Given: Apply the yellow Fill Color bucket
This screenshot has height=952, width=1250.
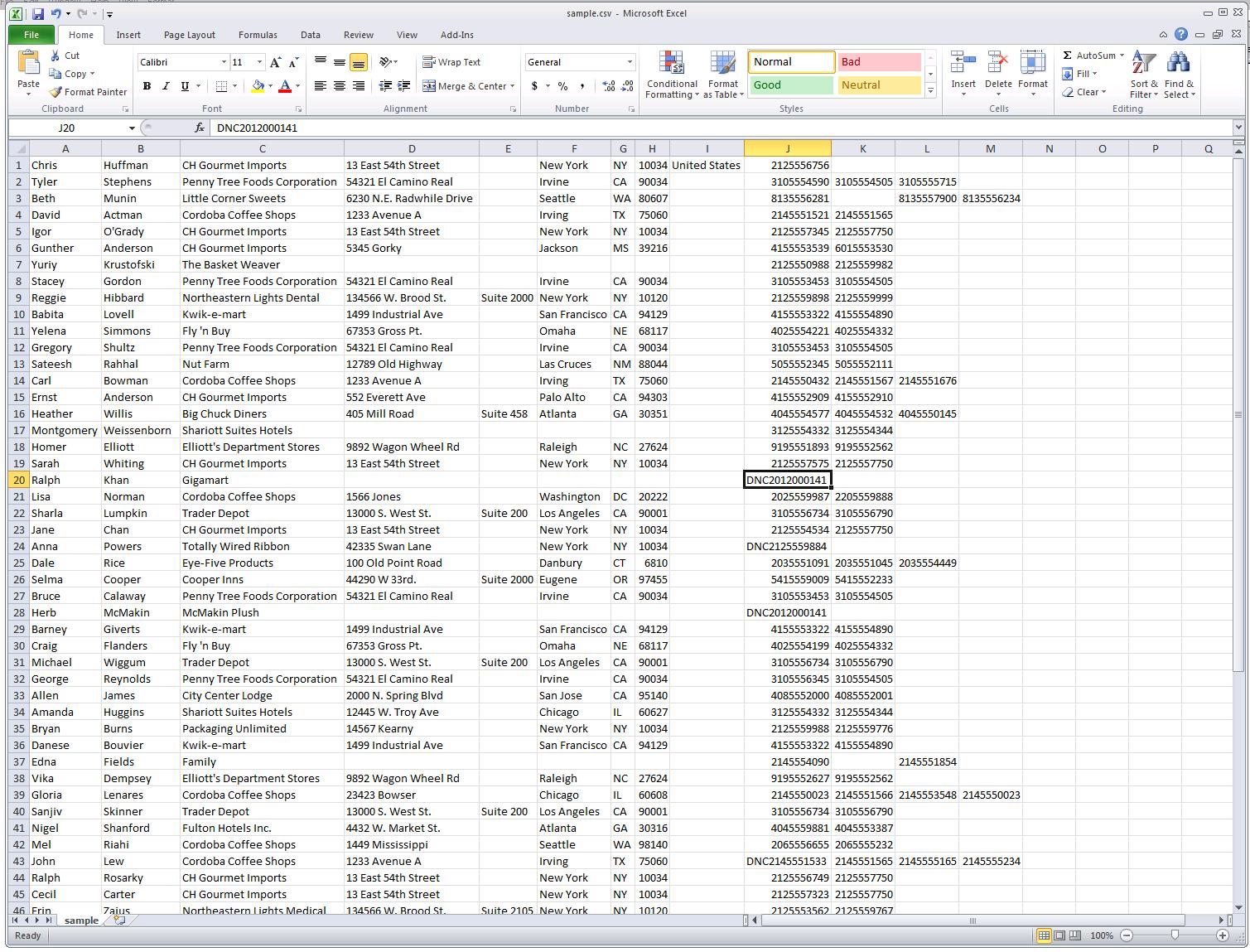Looking at the screenshot, I should pos(258,86).
